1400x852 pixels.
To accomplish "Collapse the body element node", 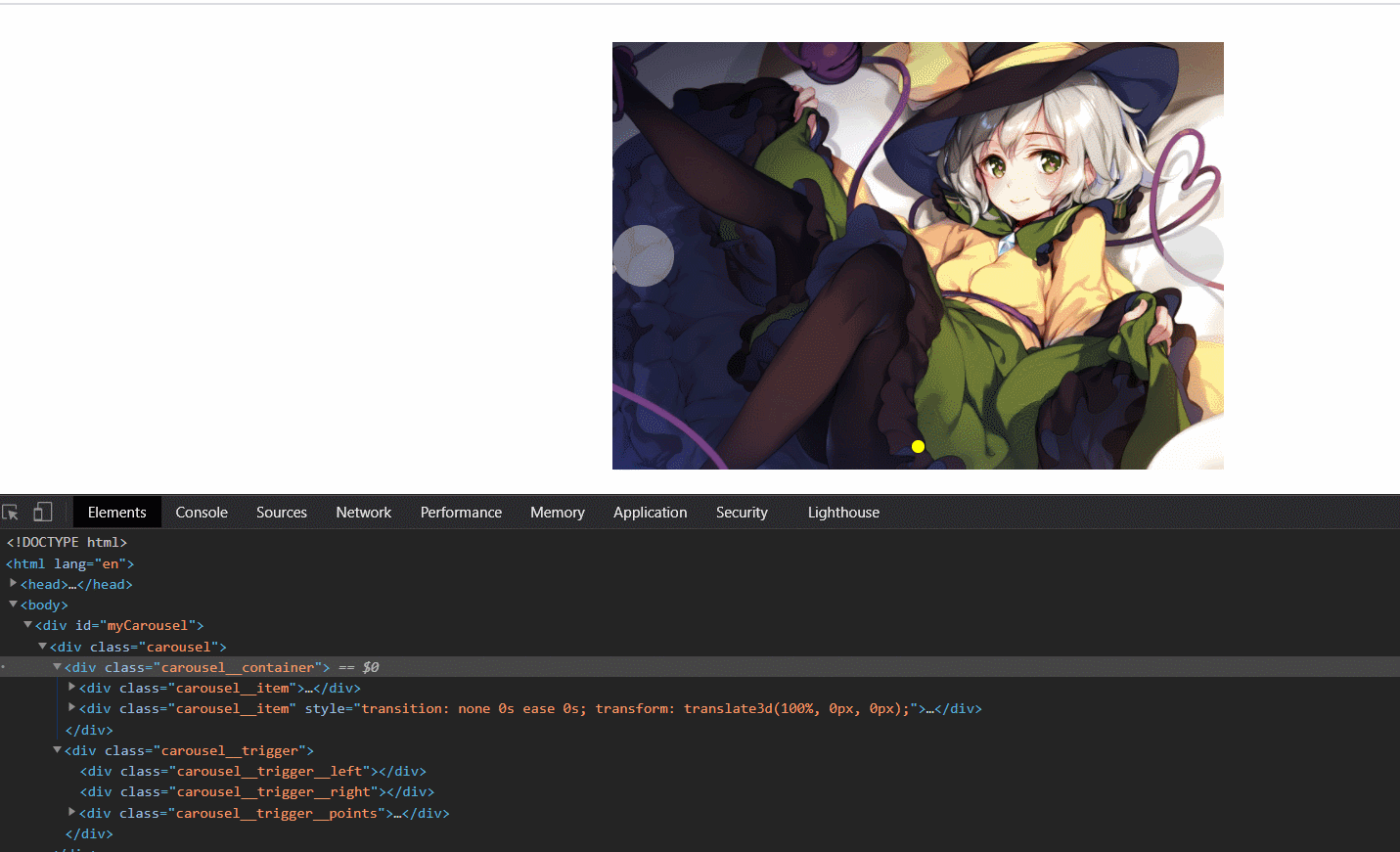I will [13, 605].
